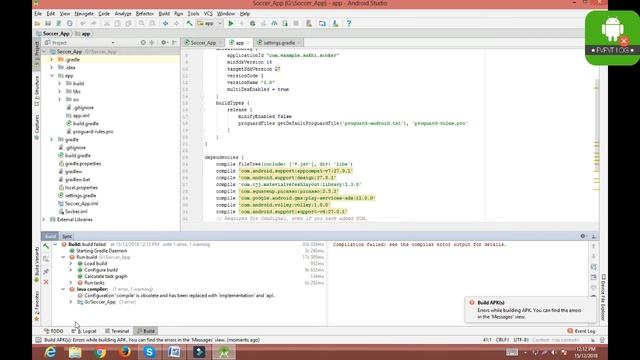The image size is (640, 360).
Task: Click the Copy toolbar icon
Action: 117,24
